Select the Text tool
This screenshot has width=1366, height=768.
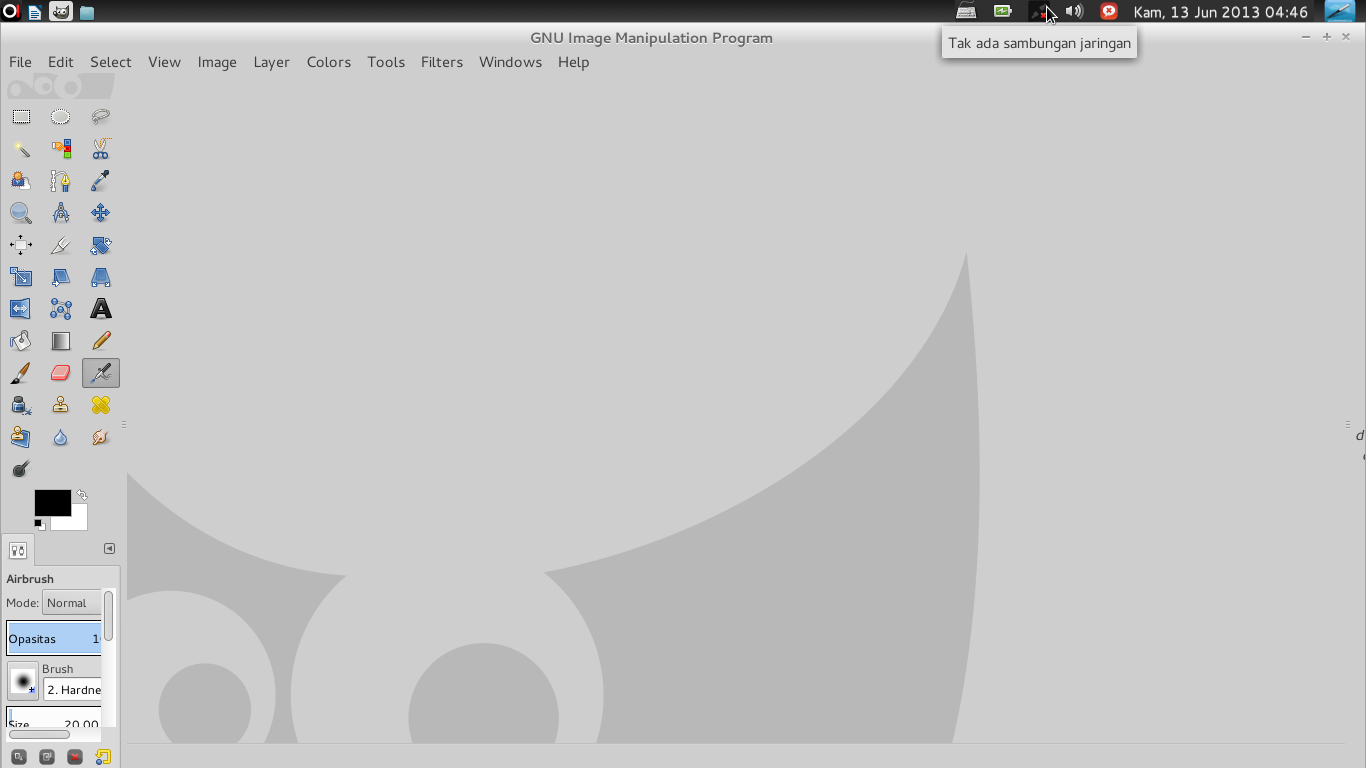click(101, 309)
